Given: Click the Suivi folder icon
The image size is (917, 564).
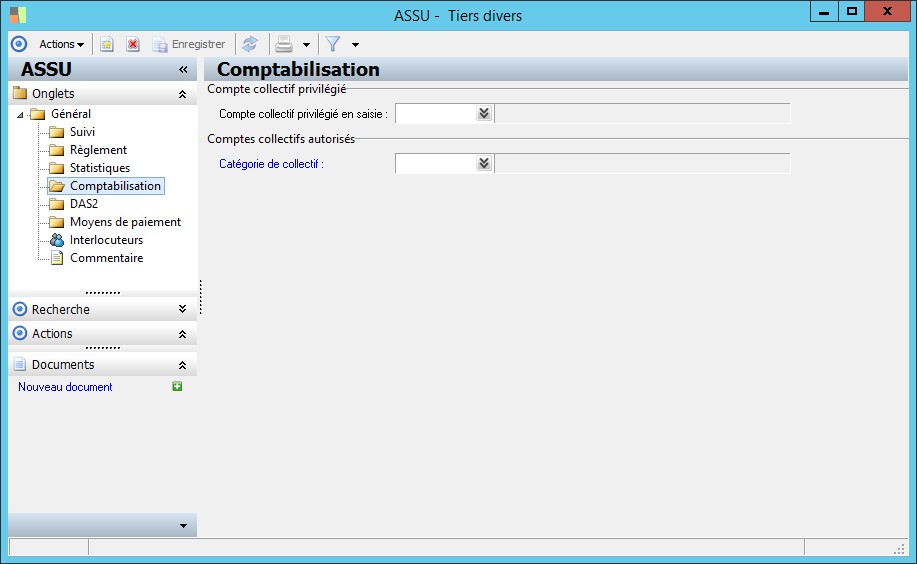Looking at the screenshot, I should [x=57, y=132].
